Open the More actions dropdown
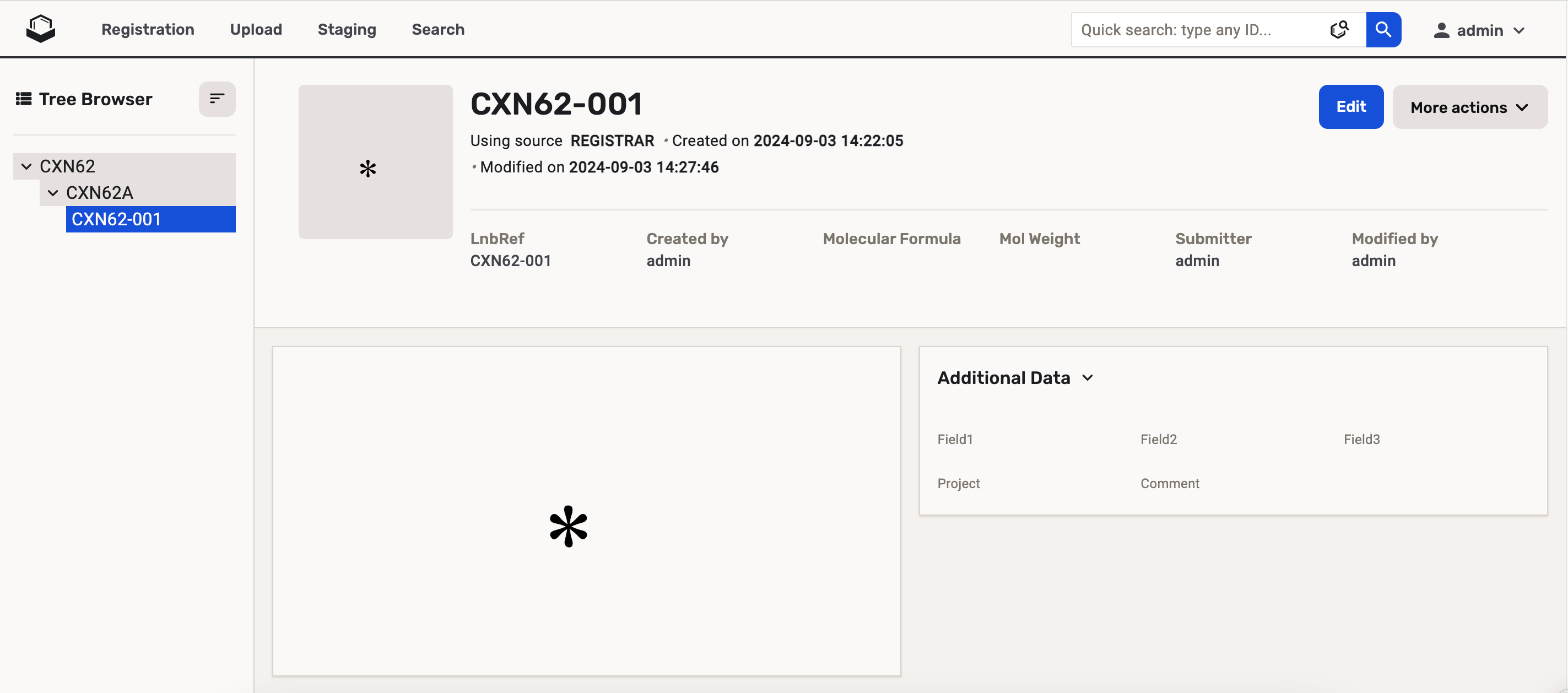 [1469, 107]
